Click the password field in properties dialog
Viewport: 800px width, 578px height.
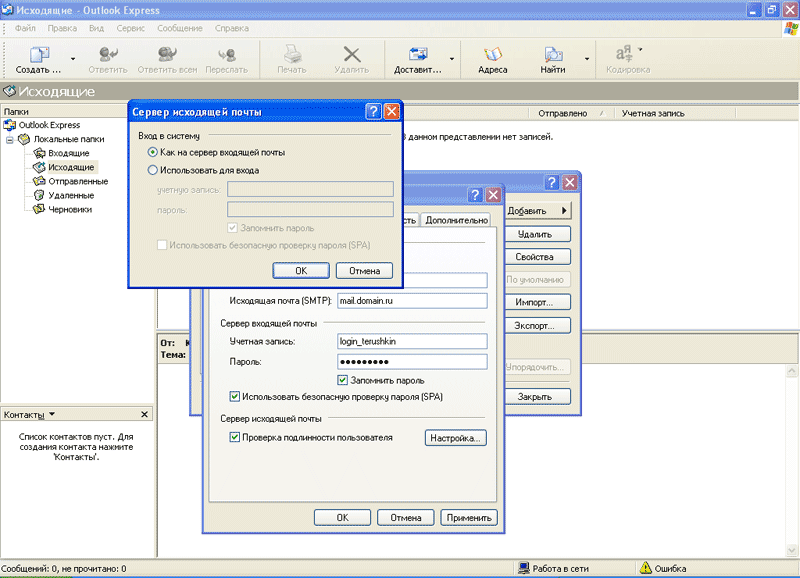click(x=412, y=362)
